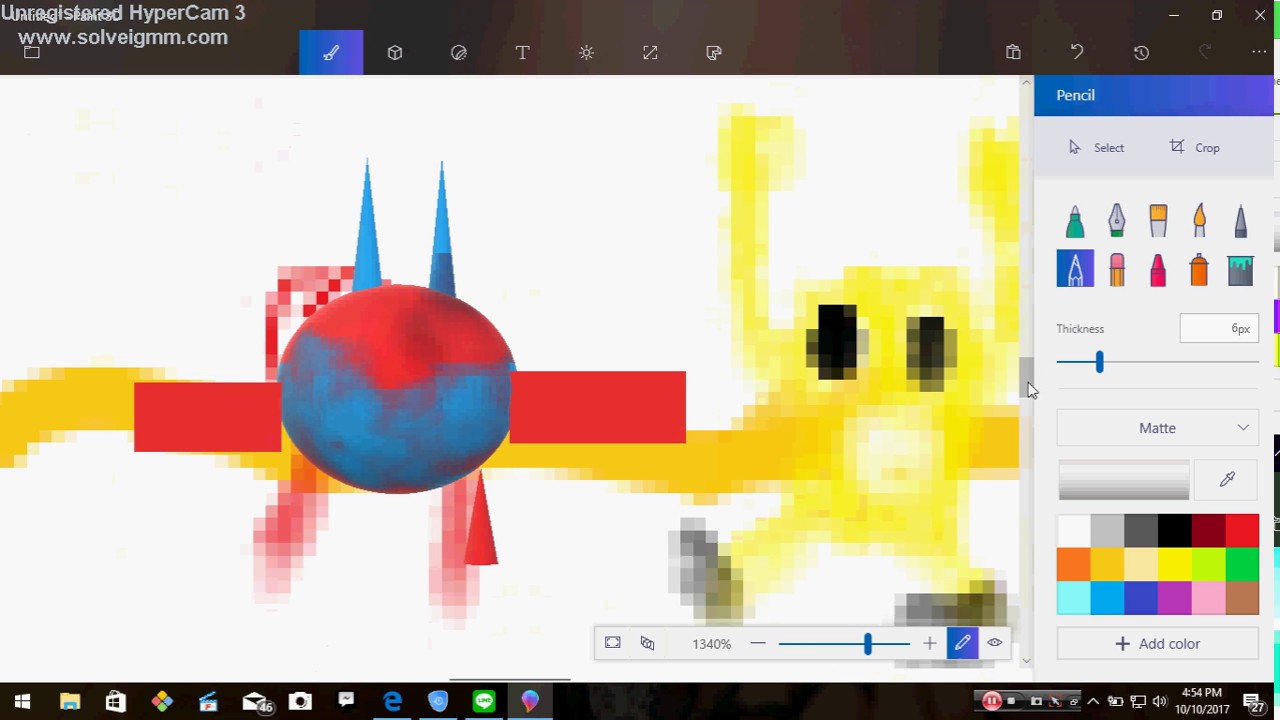
Task: Open the LINE app on the taskbar
Action: pos(484,701)
